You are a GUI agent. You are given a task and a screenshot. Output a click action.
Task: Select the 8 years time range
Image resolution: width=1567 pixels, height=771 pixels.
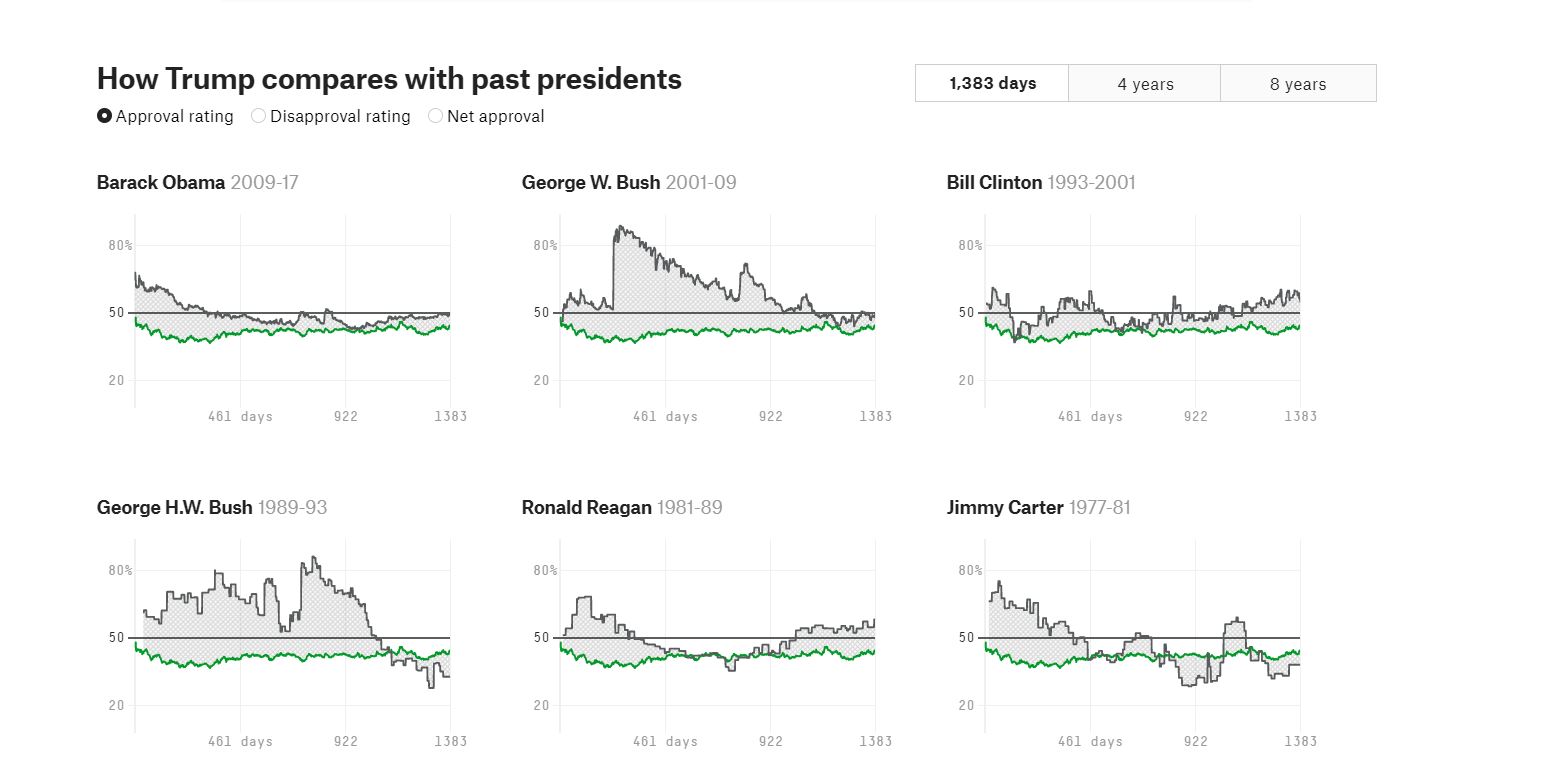(x=1298, y=84)
